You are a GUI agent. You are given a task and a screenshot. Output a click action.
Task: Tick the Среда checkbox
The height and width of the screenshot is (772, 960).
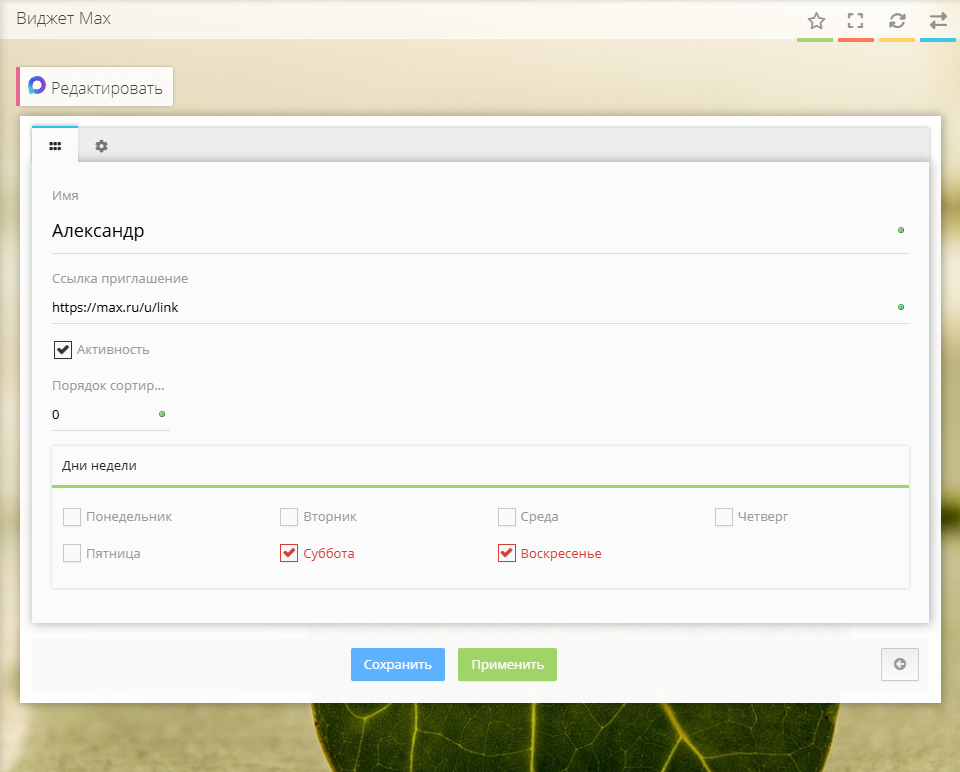click(507, 517)
